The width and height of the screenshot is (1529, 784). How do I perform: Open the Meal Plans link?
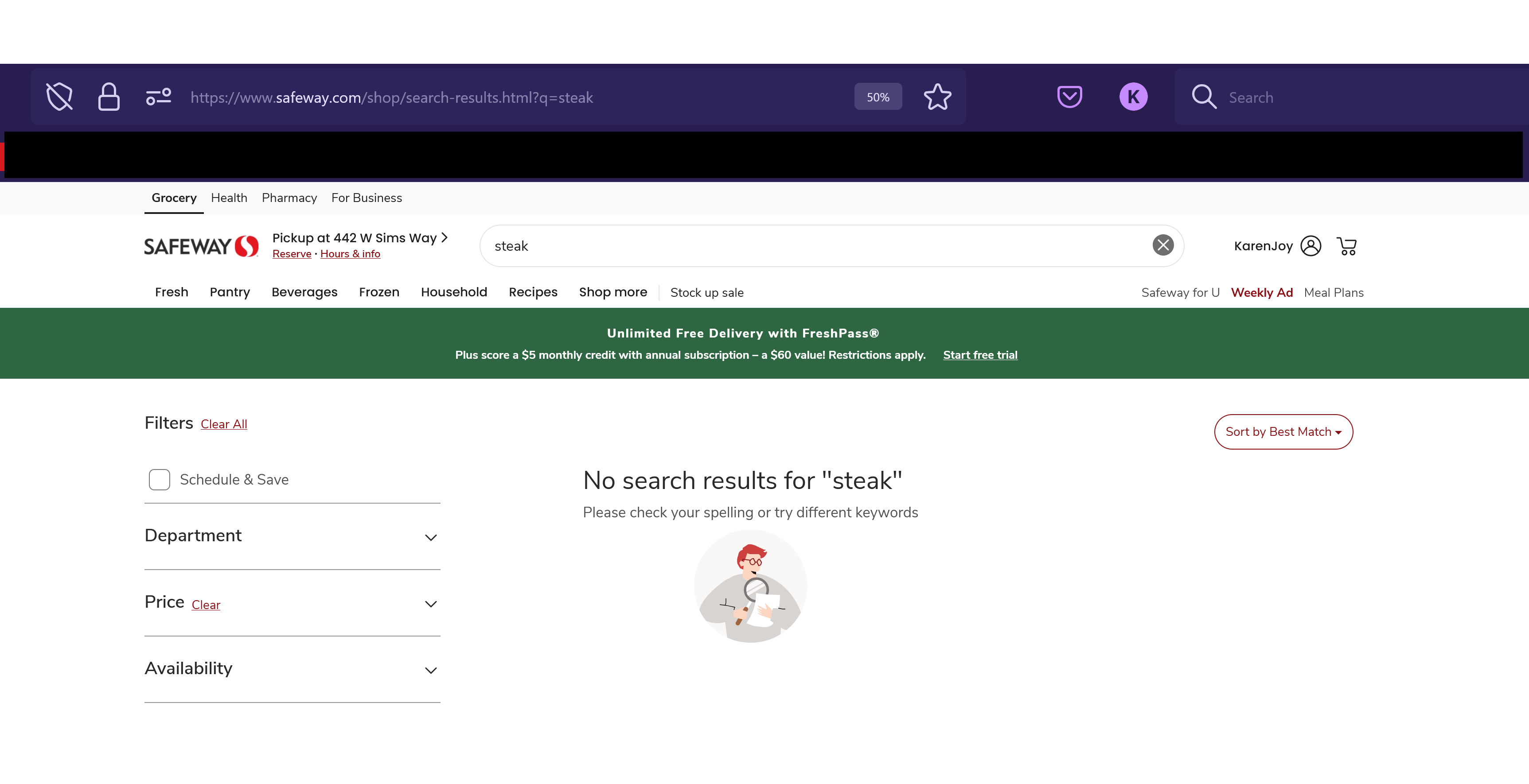[1333, 292]
